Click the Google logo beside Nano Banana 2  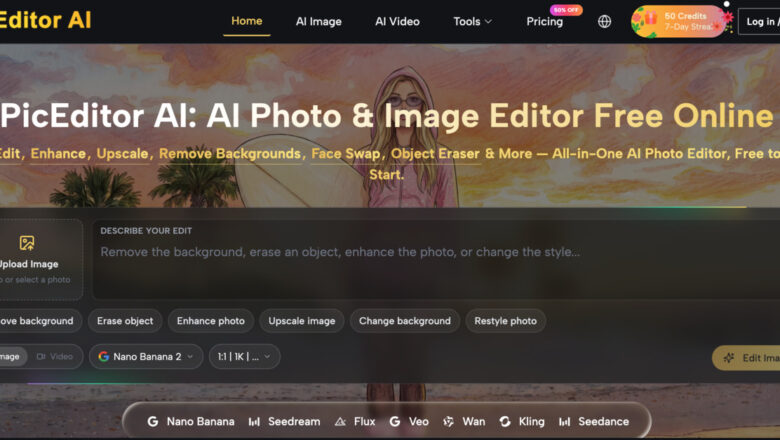(103, 356)
